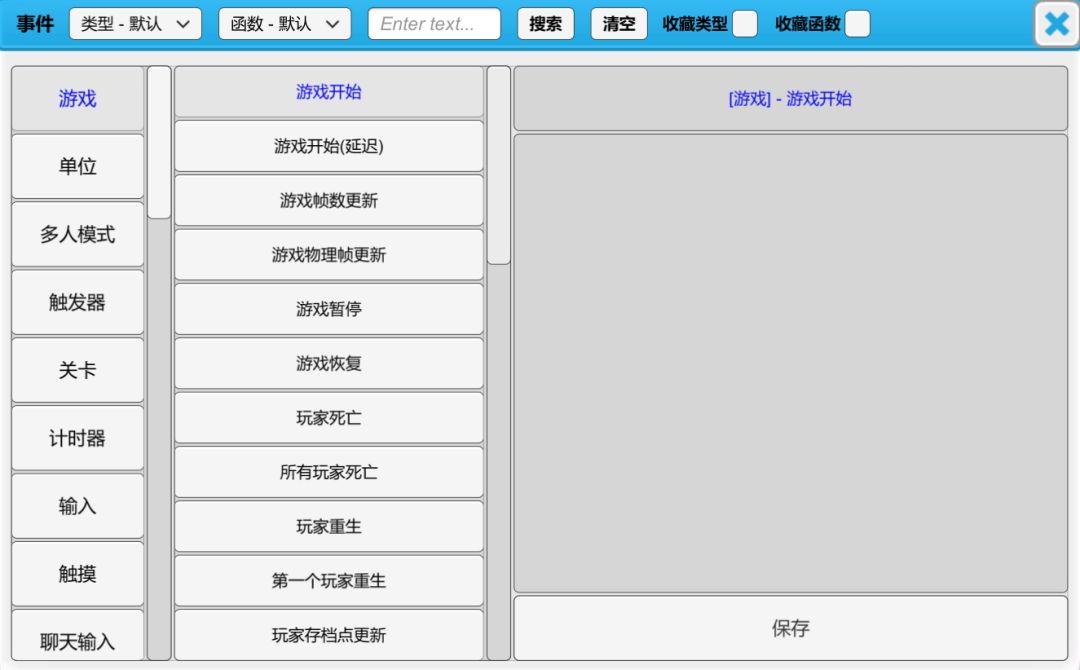This screenshot has width=1080, height=670.
Task: Choose the 计时器 category
Action: pos(78,438)
